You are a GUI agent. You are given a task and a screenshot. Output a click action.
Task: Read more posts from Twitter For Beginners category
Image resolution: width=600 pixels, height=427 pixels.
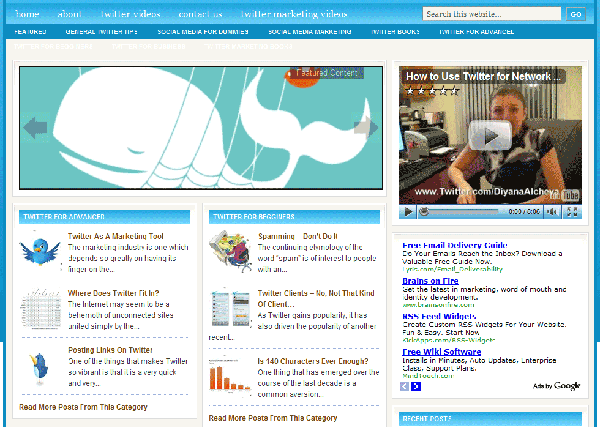point(273,418)
